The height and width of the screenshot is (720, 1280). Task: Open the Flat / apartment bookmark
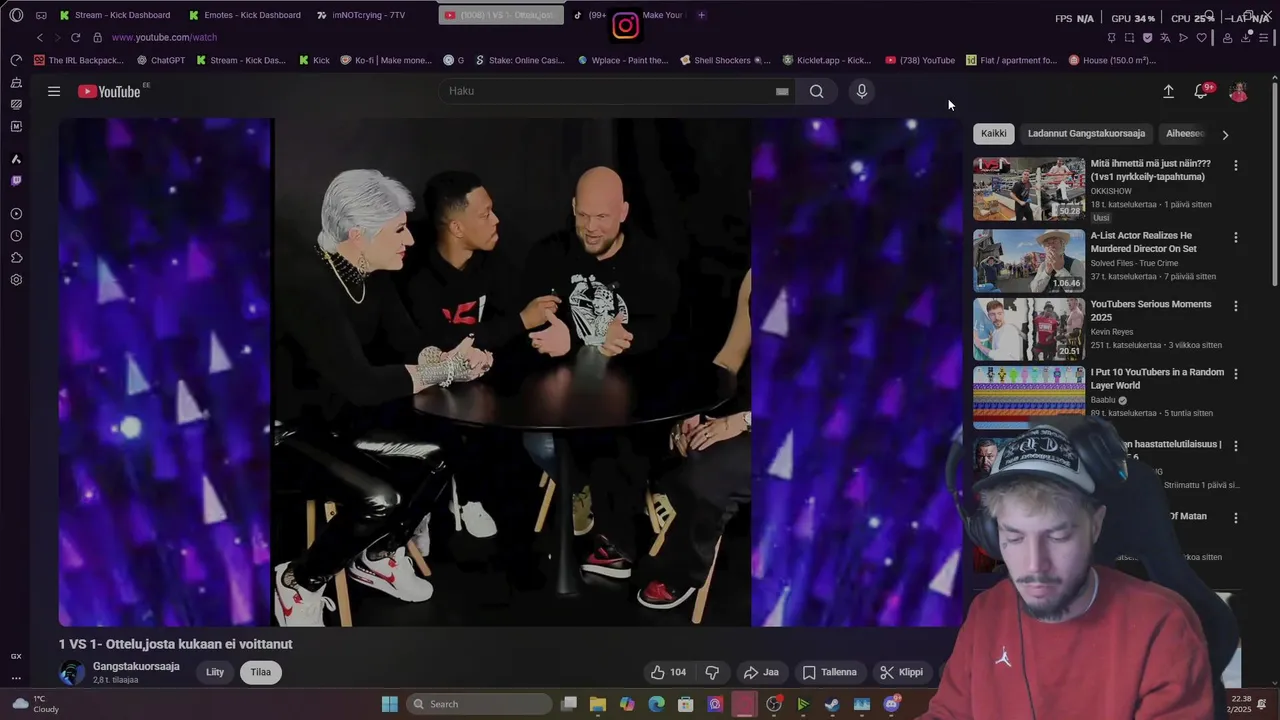[1011, 60]
